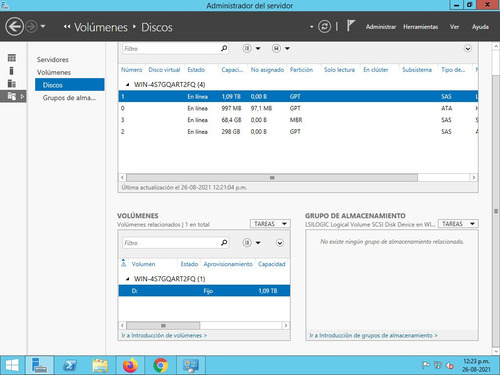The height and width of the screenshot is (375, 500).
Task: Open the navigation history dropdown arrow
Action: click(x=43, y=26)
